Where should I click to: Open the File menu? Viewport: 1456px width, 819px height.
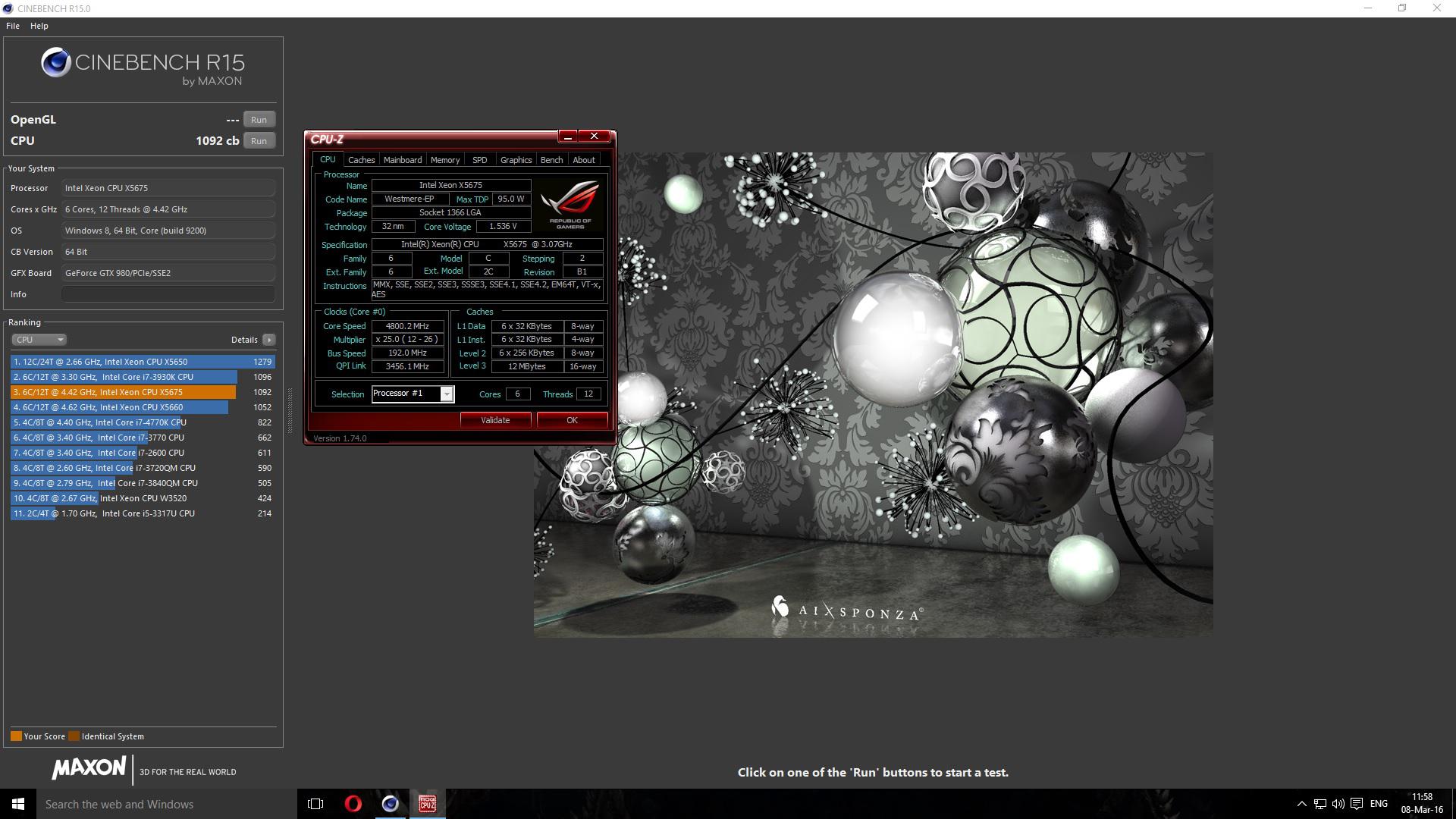13,26
